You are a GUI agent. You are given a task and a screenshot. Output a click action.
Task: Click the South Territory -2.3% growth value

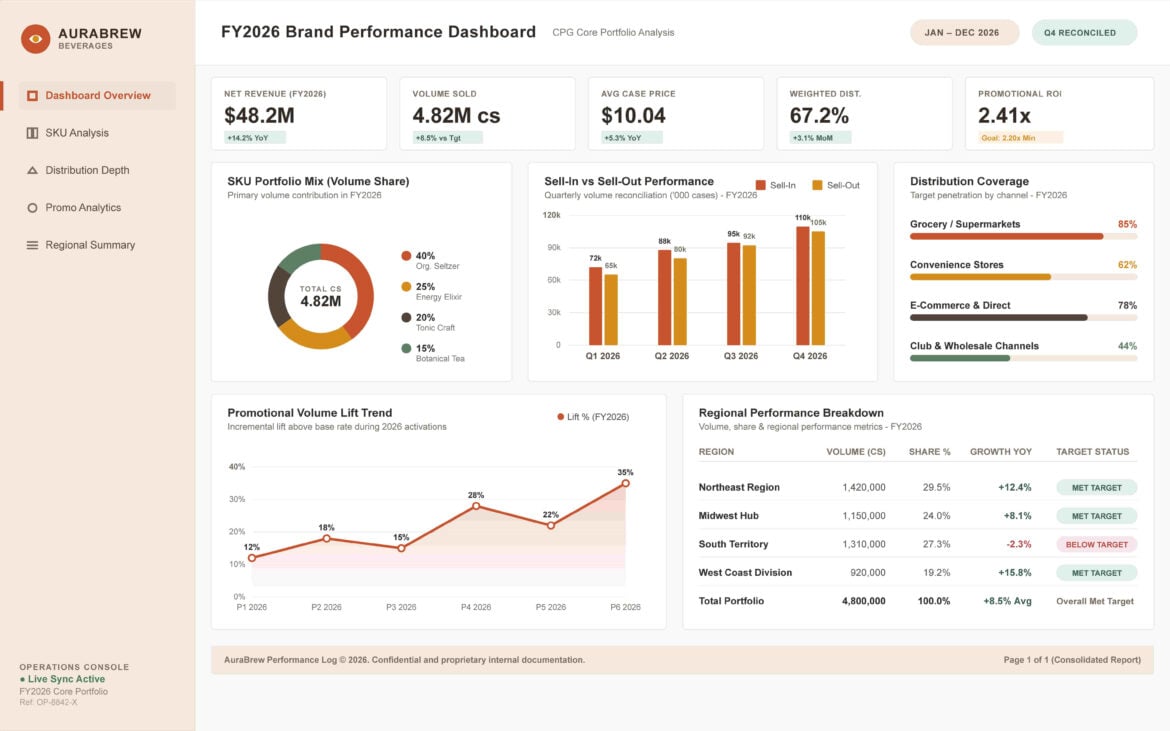pyautogui.click(x=1019, y=545)
